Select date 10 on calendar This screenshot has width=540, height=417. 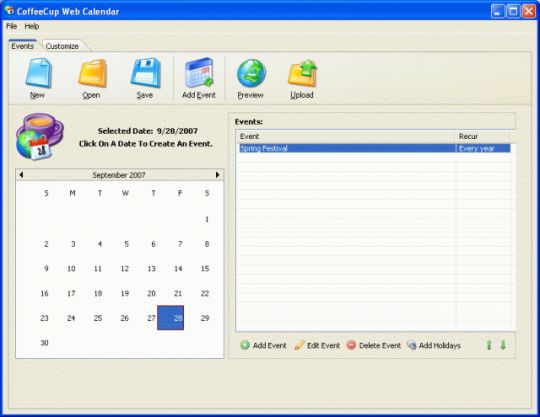[71, 269]
